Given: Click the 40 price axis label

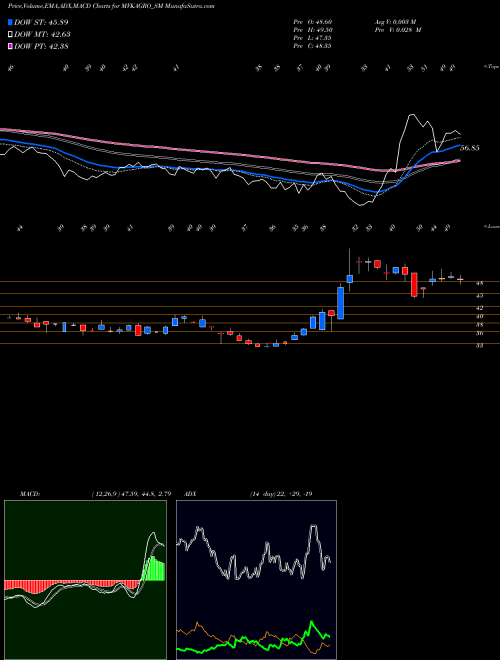Looking at the screenshot, I should (x=479, y=317).
